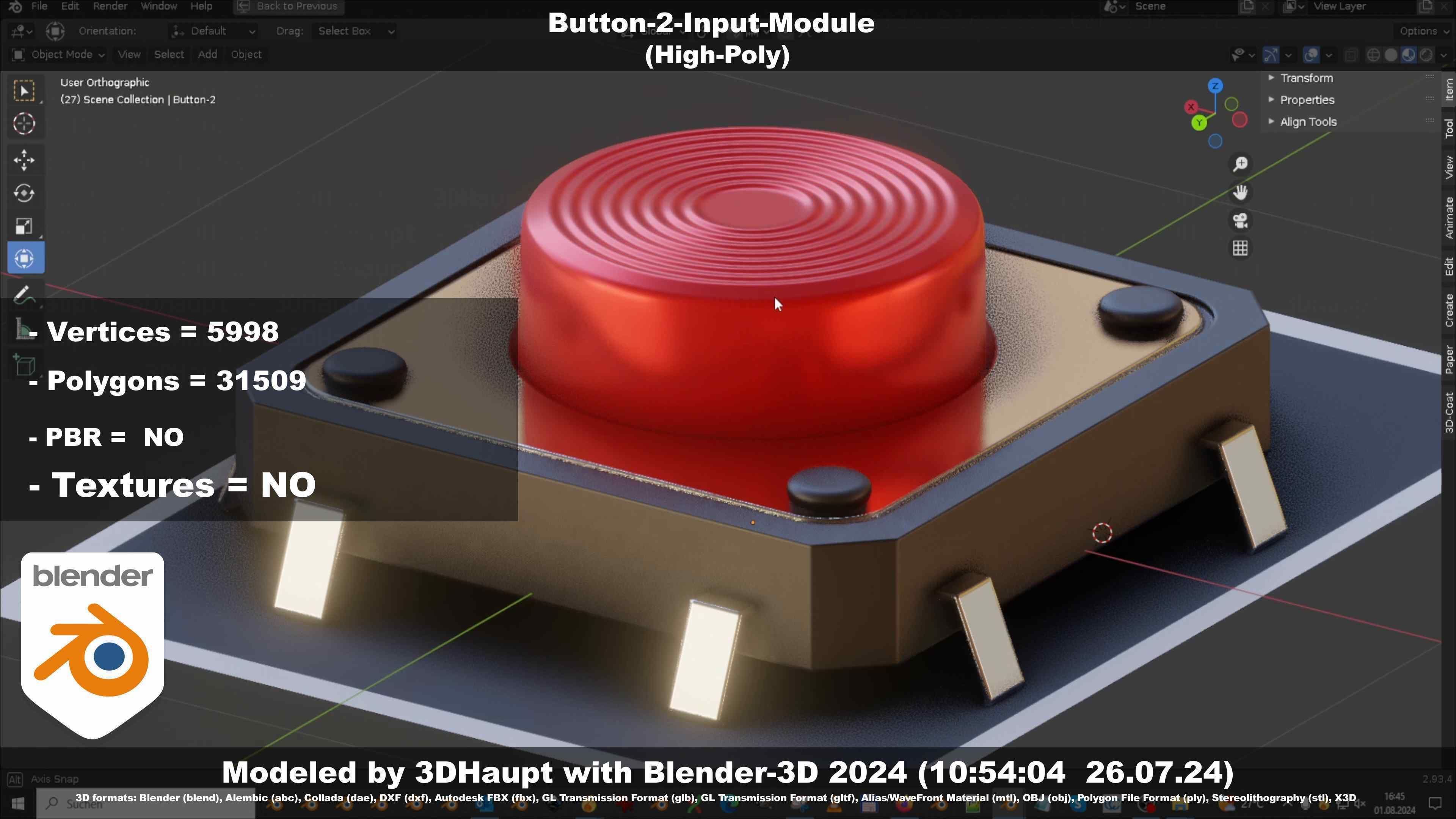The height and width of the screenshot is (819, 1456).
Task: Open Windows notification center icon
Action: point(1435,803)
